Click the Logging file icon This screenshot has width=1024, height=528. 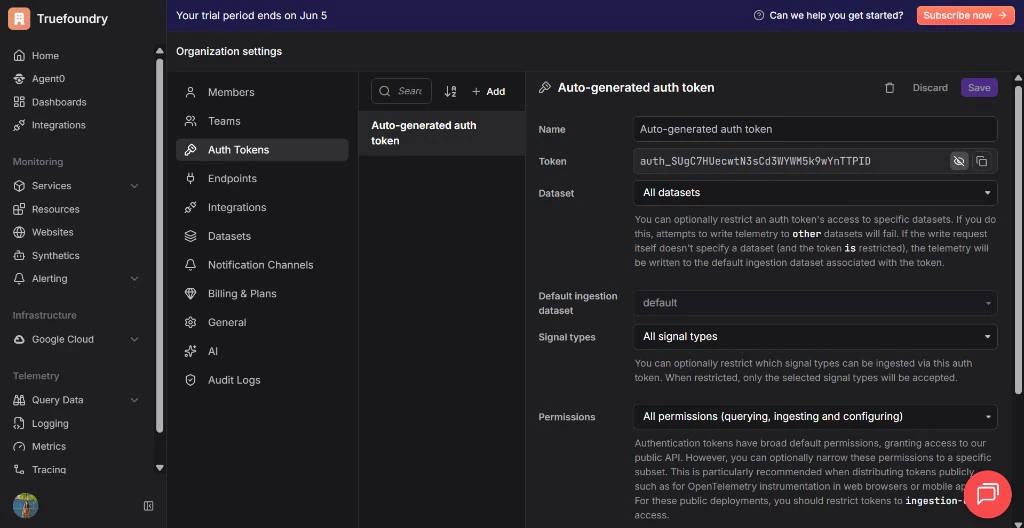(20, 423)
